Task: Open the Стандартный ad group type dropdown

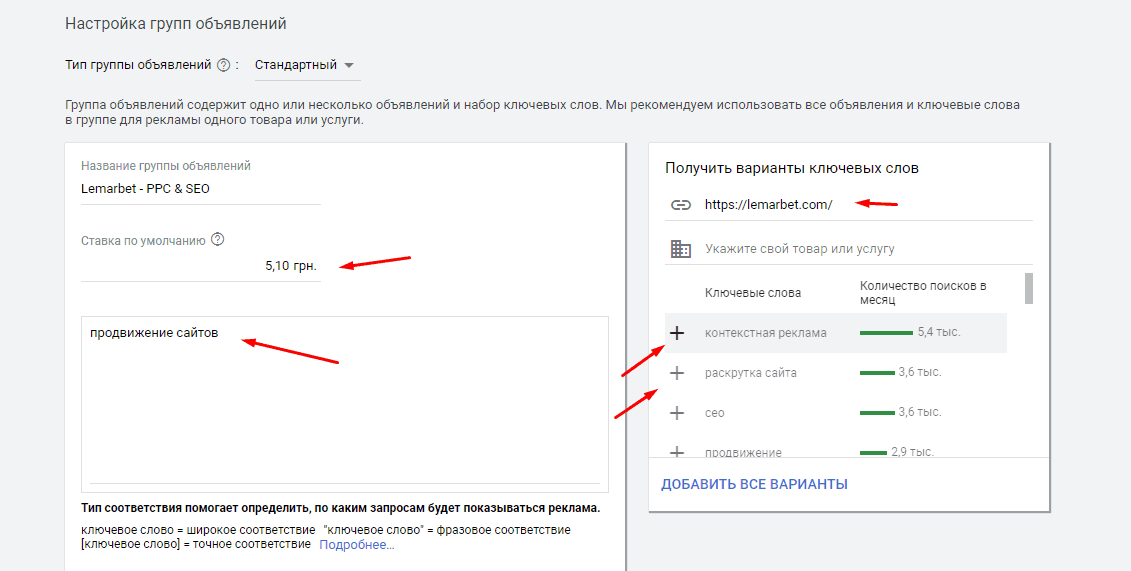Action: point(305,65)
